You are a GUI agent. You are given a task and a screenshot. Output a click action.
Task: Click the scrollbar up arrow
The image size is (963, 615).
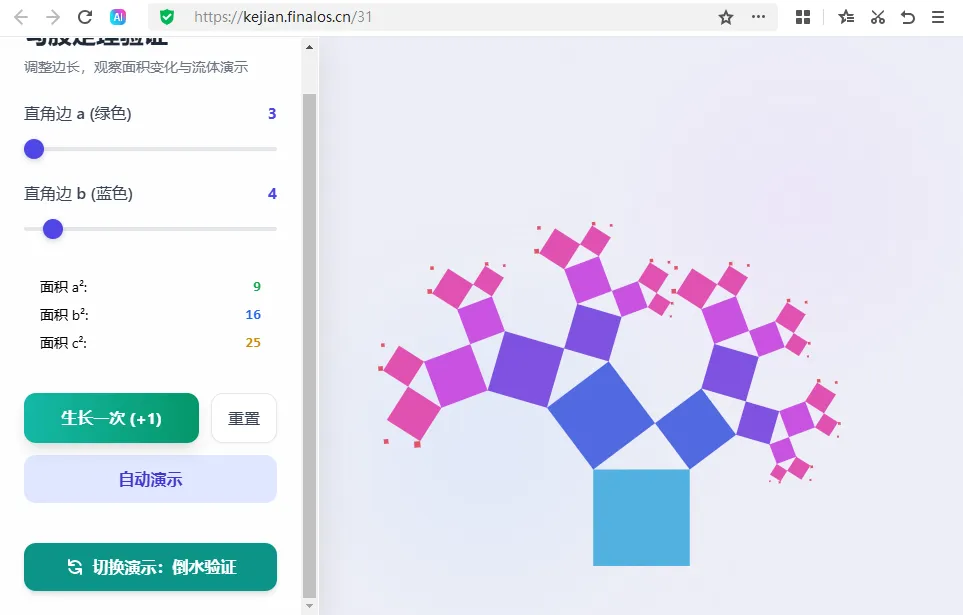[310, 47]
